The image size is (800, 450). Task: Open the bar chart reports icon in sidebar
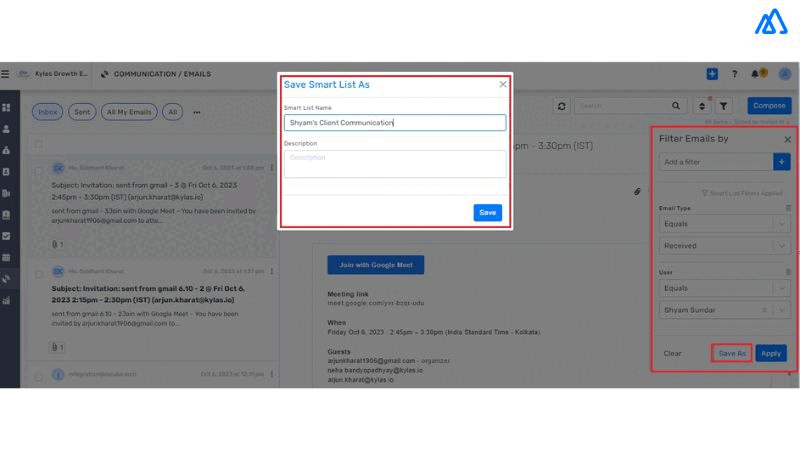pos(6,301)
